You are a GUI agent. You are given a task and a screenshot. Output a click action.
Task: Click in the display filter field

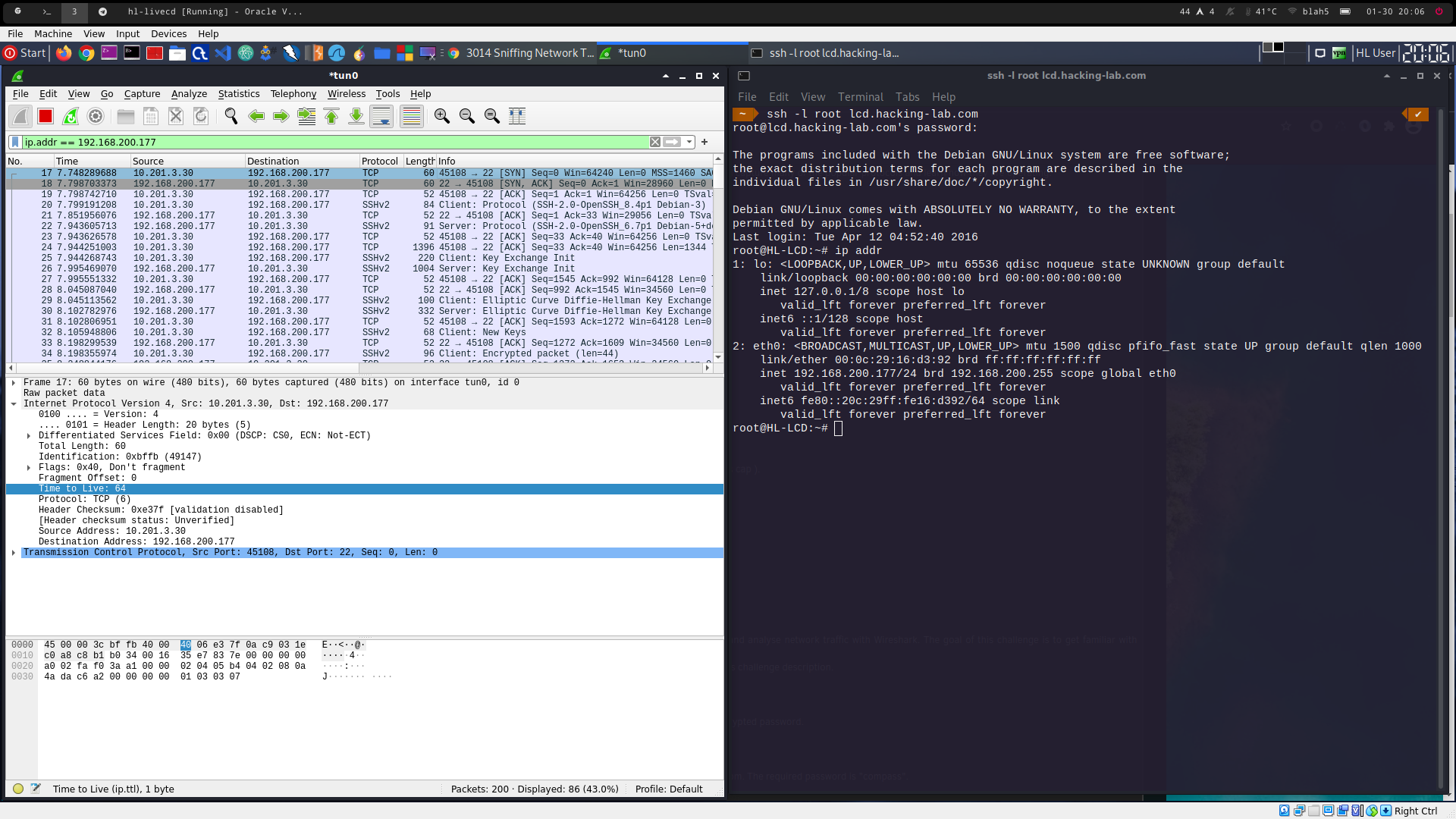click(334, 142)
